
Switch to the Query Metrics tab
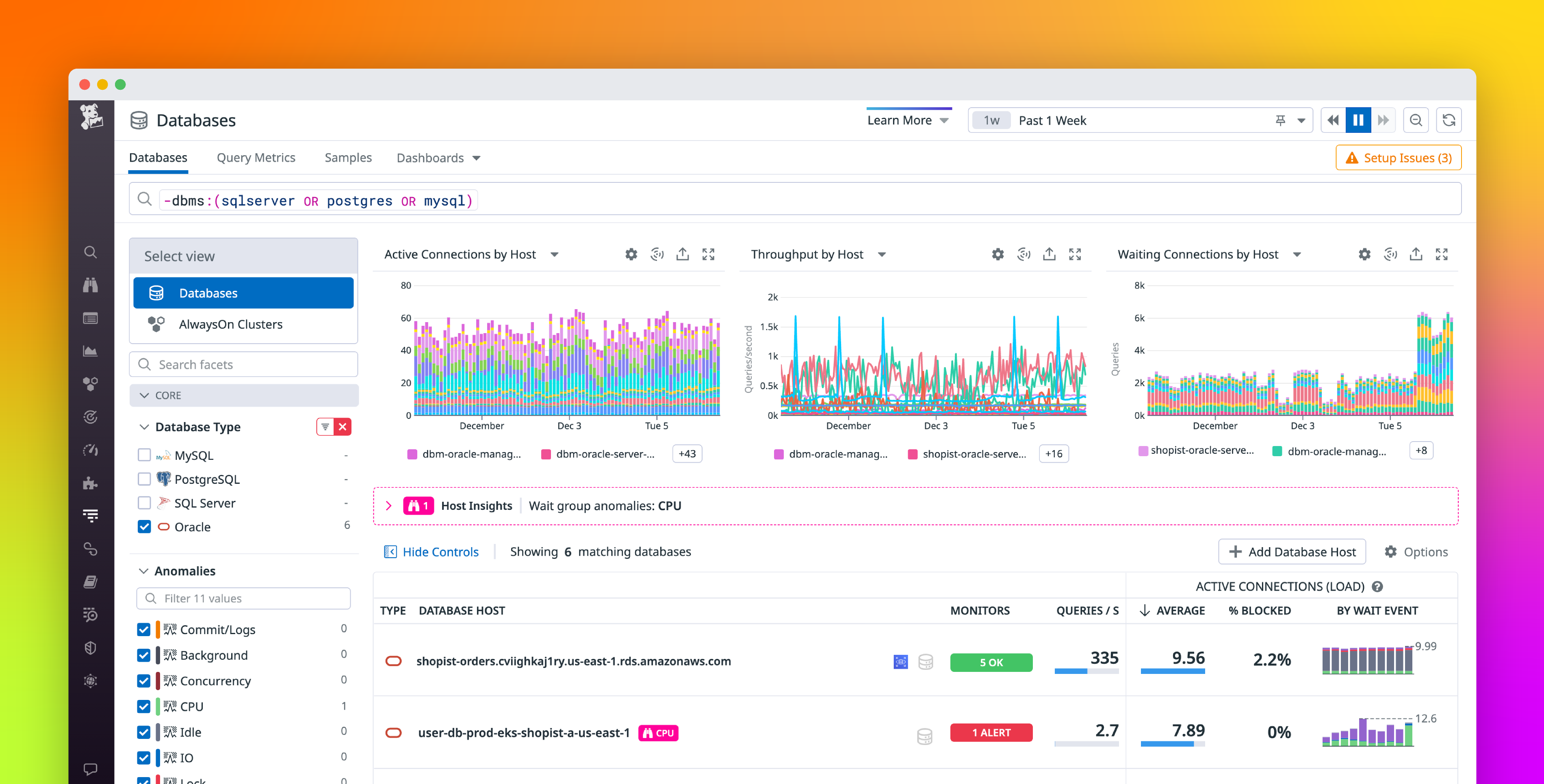[x=256, y=158]
